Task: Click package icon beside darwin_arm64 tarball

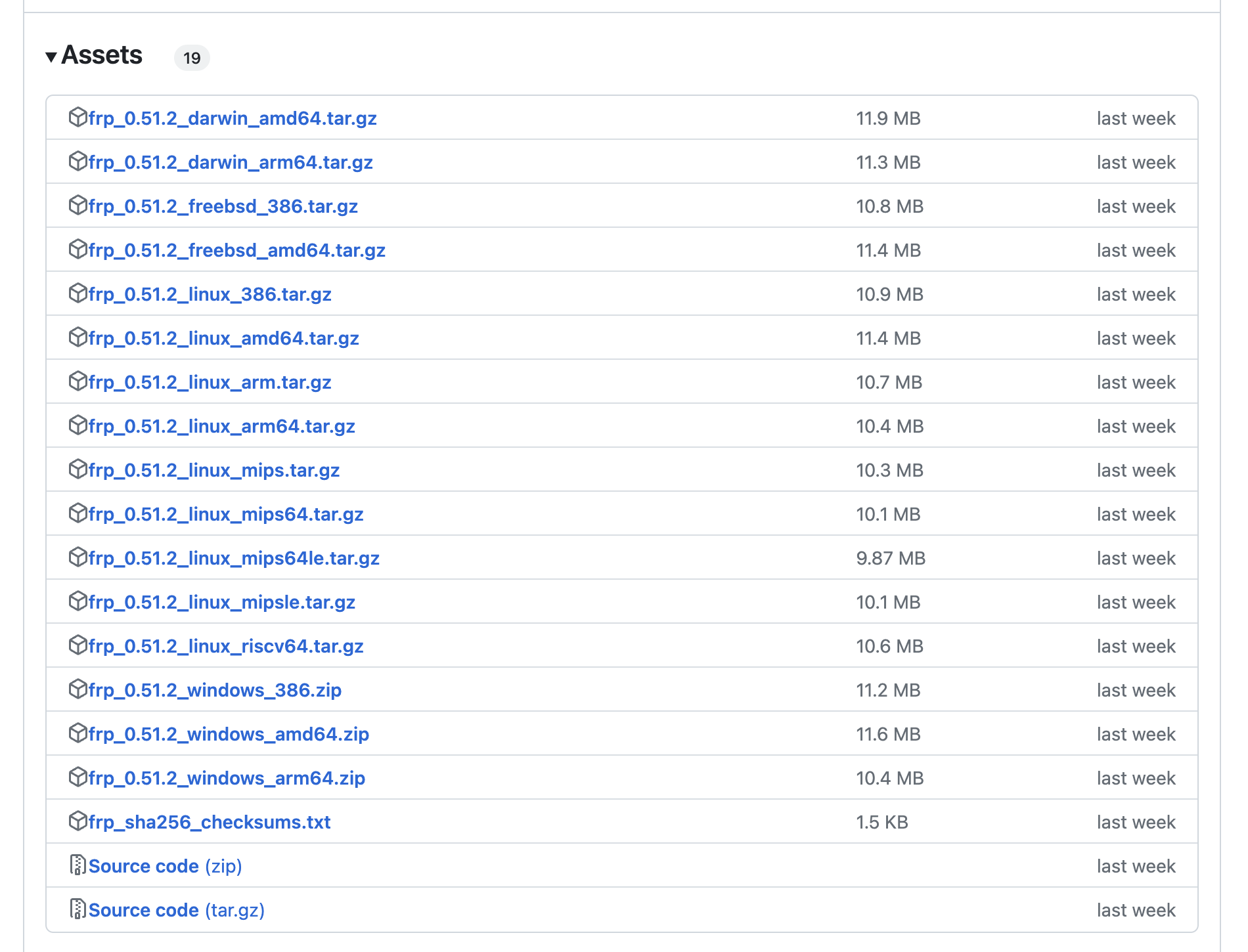Action: (x=78, y=161)
